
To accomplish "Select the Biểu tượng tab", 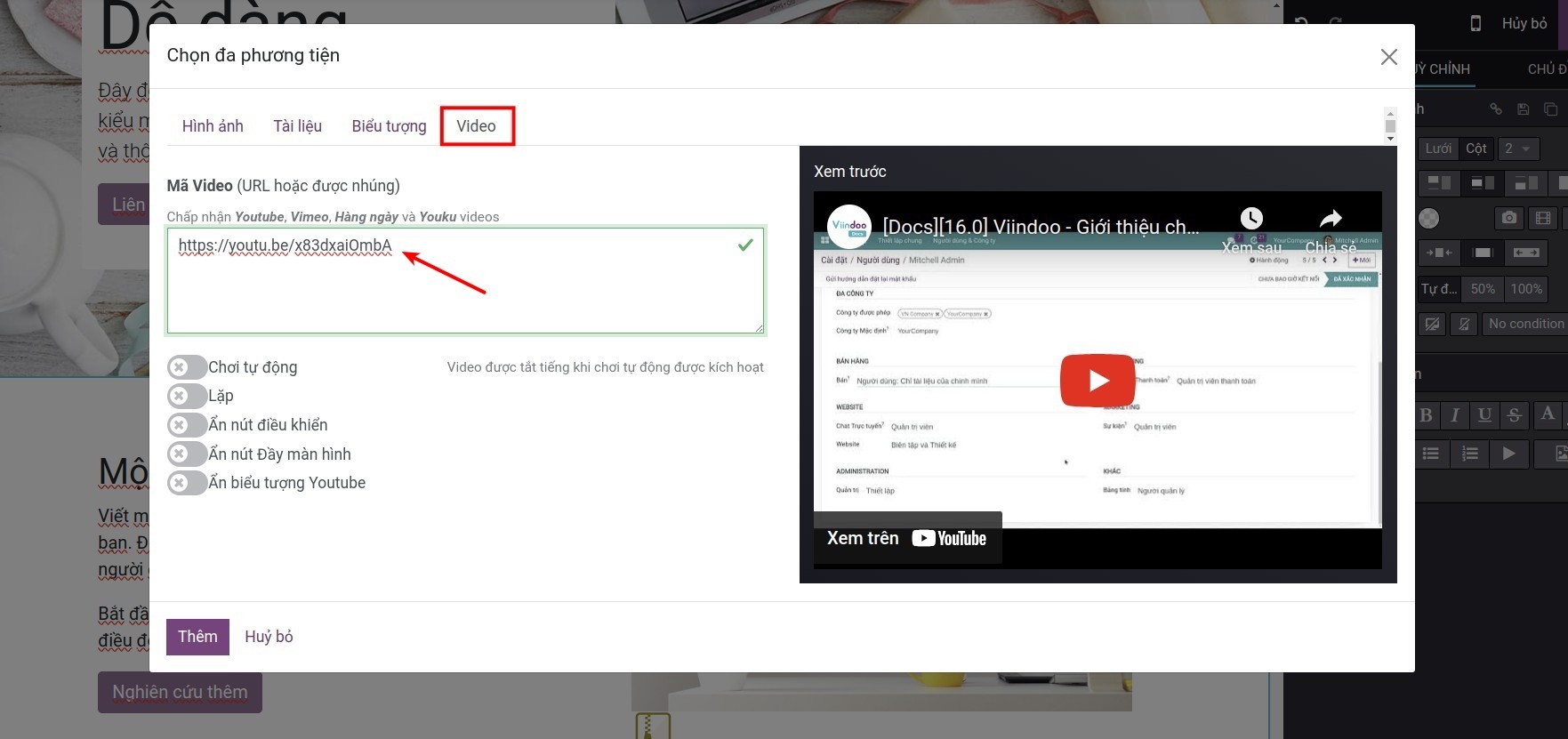I will pos(389,126).
